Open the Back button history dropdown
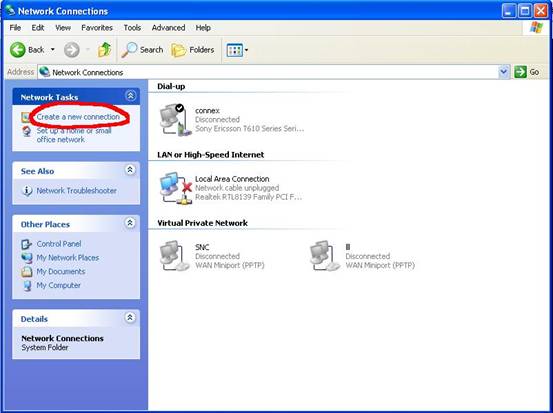553x413 pixels. pos(53,50)
